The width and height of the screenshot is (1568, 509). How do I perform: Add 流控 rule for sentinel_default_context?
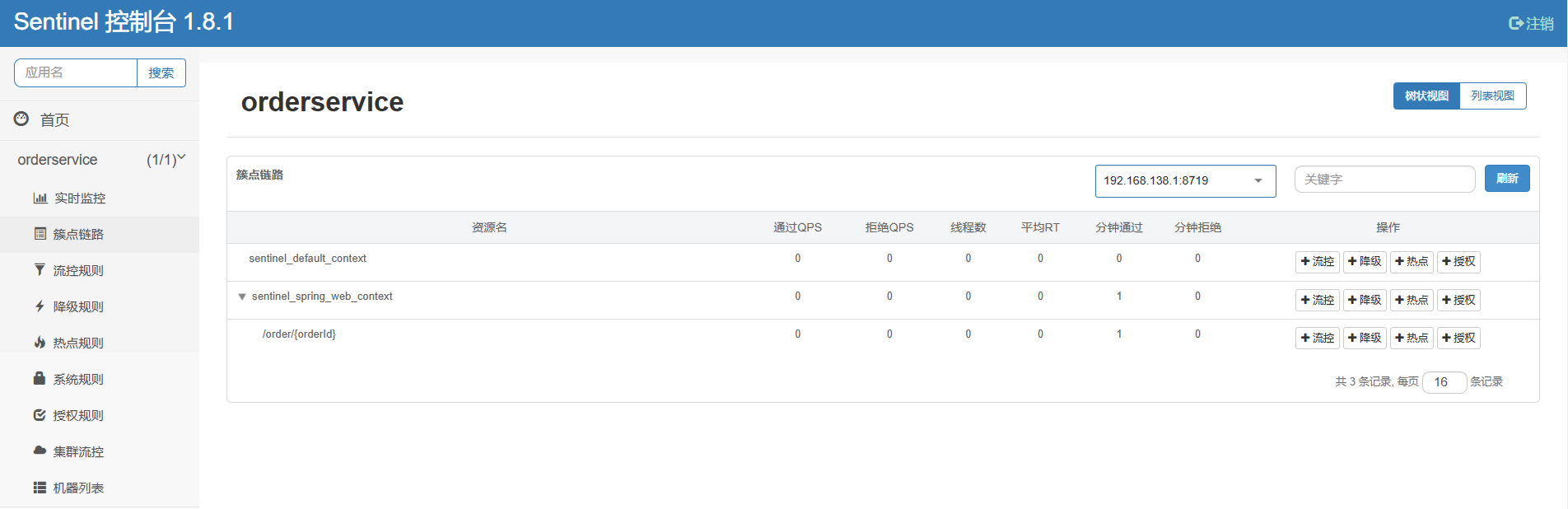(1317, 262)
